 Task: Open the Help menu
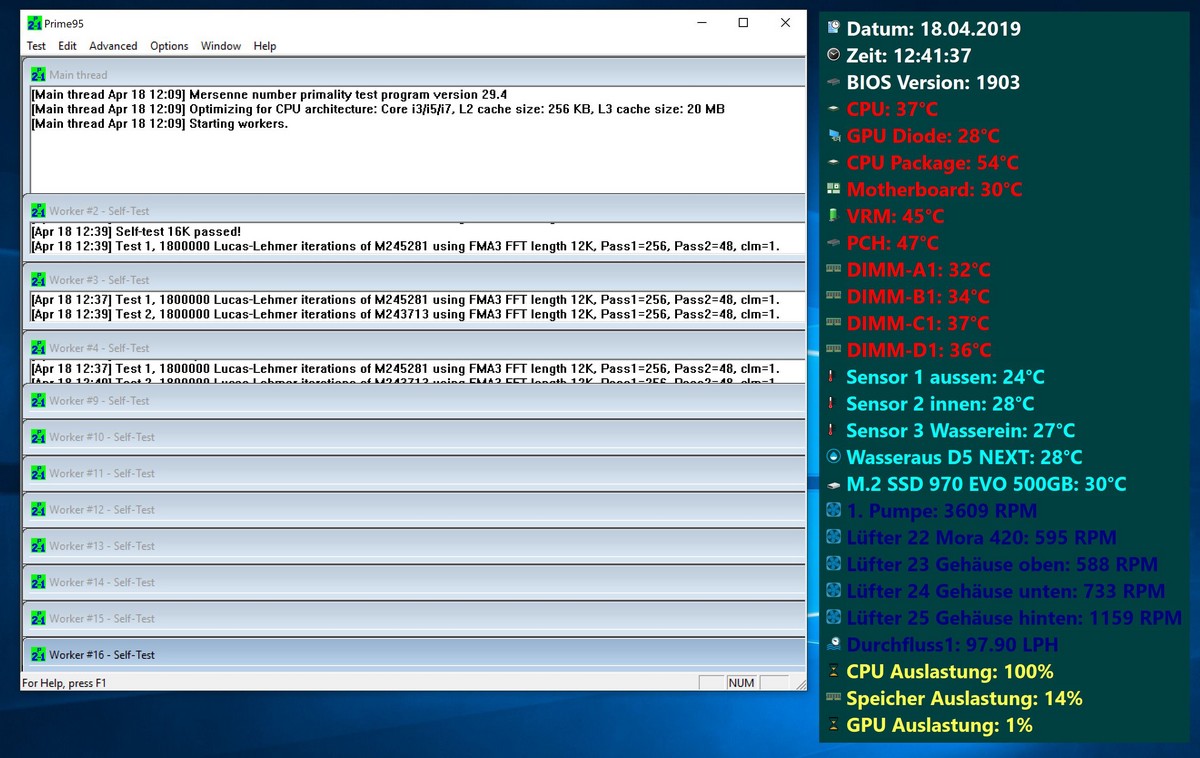[x=265, y=46]
